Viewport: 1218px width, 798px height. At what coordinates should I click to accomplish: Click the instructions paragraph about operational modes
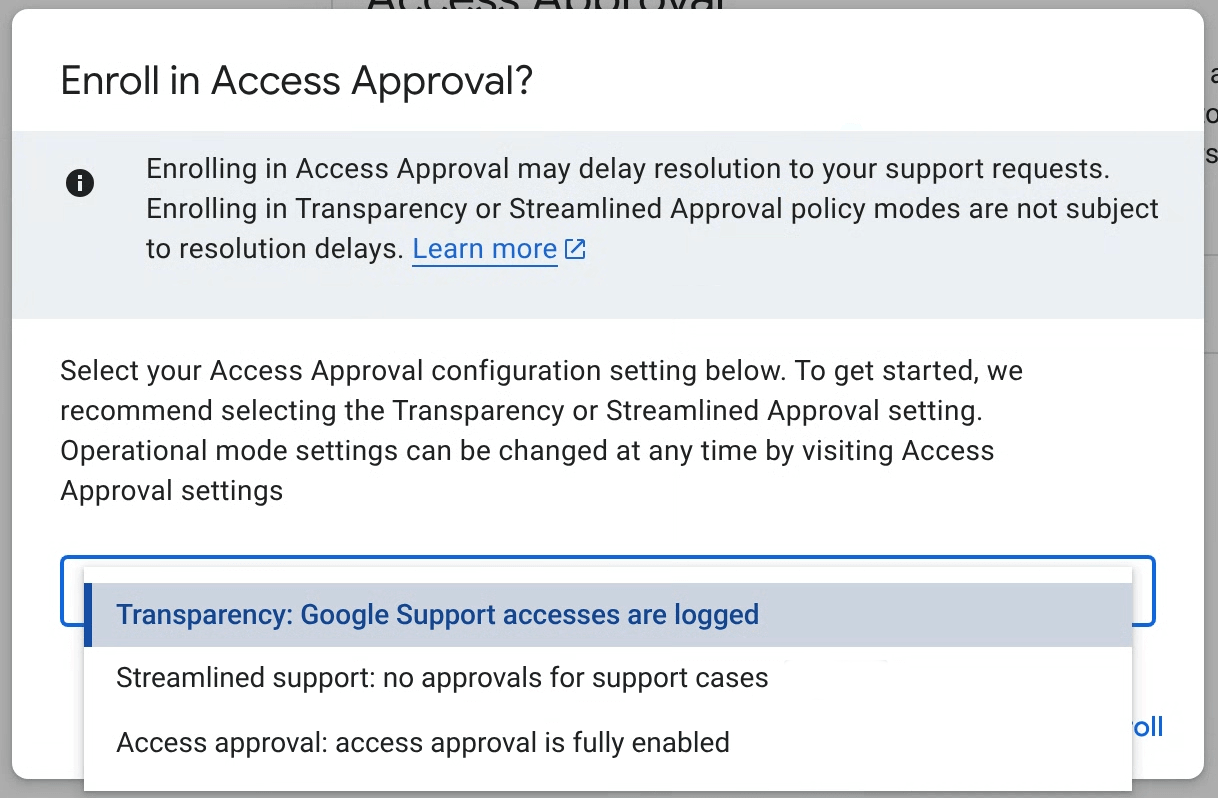click(x=540, y=430)
